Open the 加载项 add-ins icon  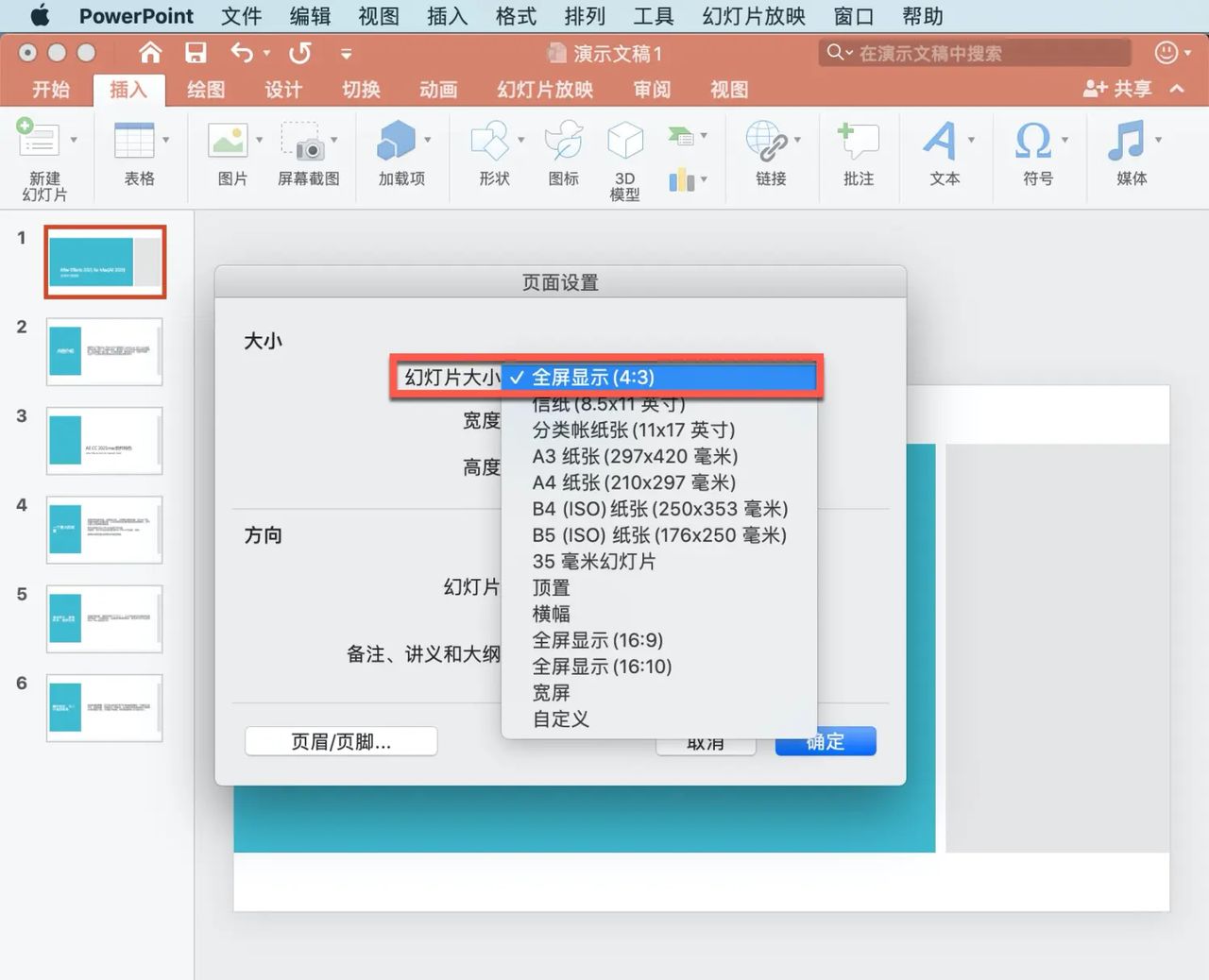click(396, 140)
